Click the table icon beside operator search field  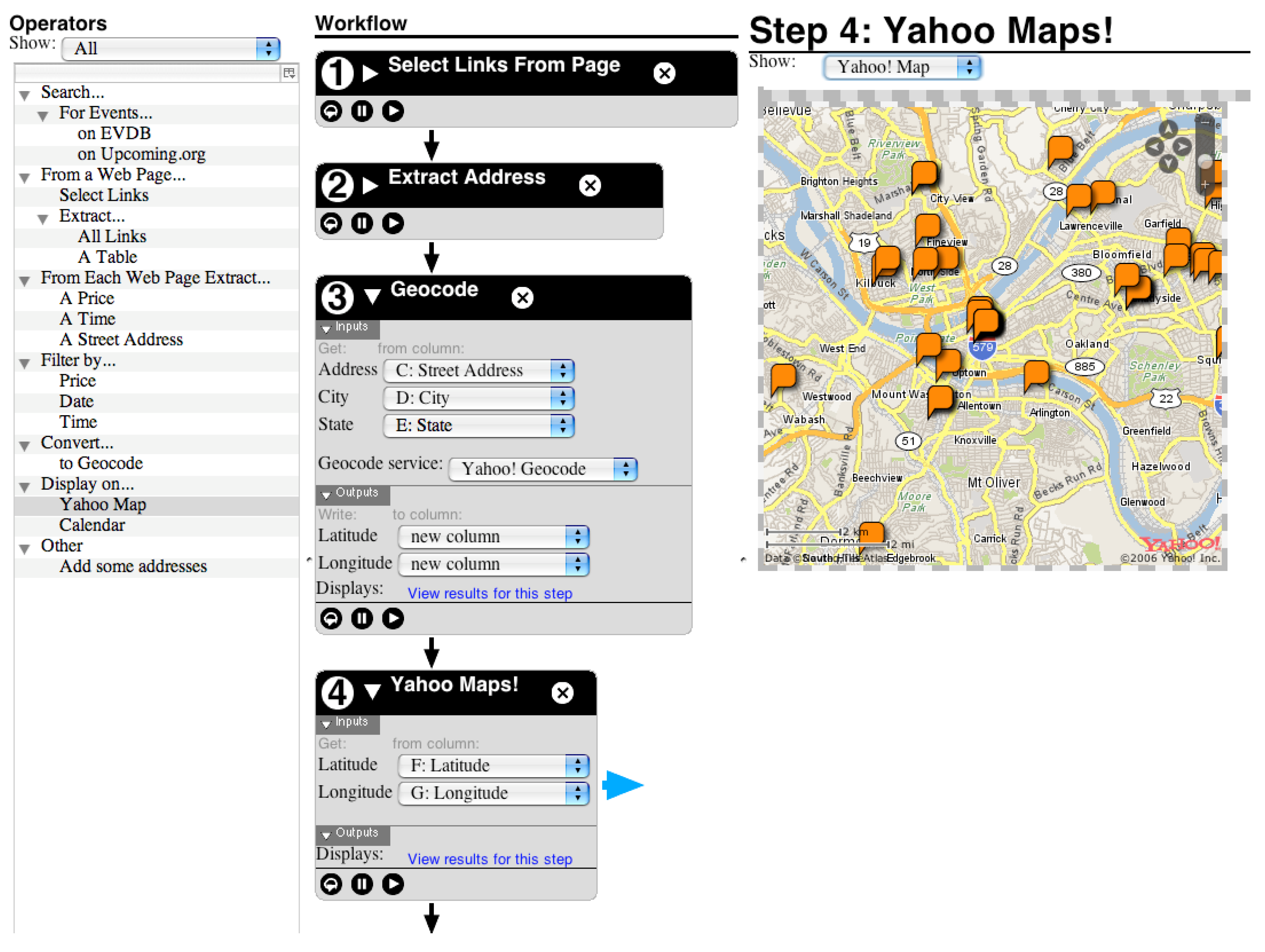click(289, 73)
